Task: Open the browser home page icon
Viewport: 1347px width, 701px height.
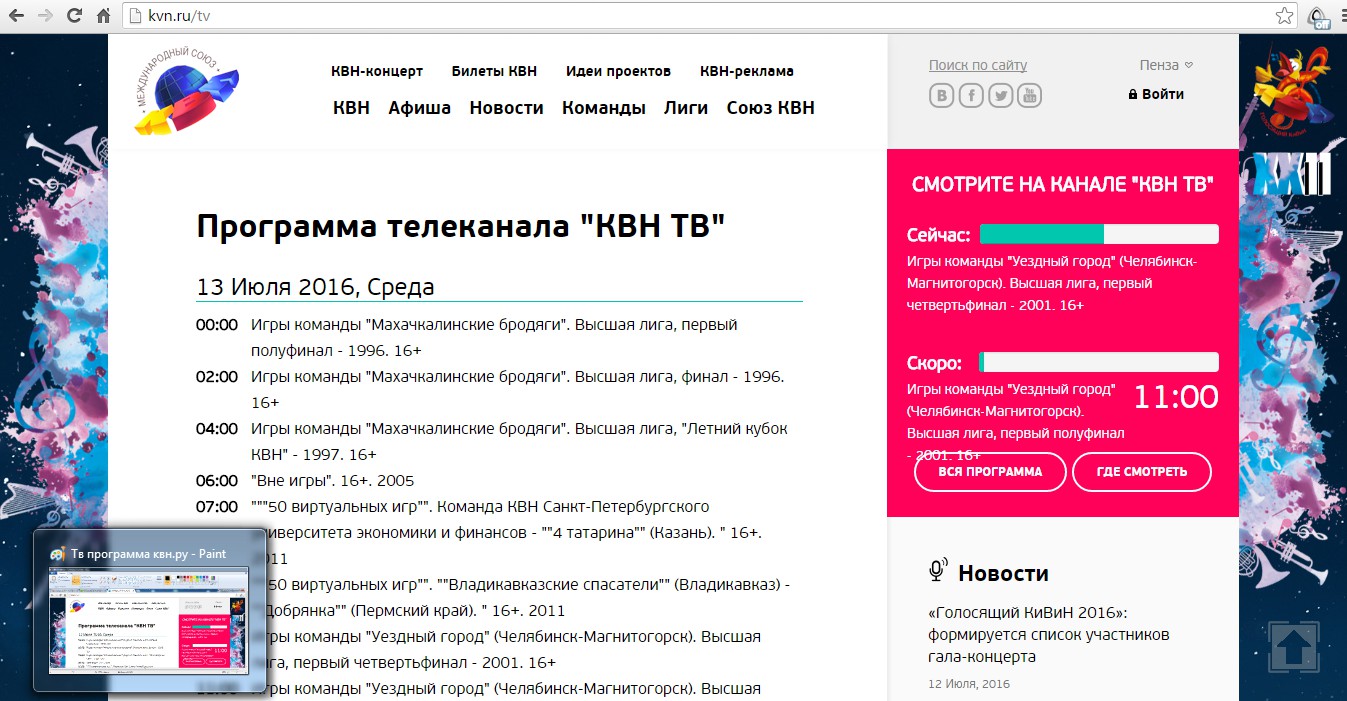Action: click(103, 16)
